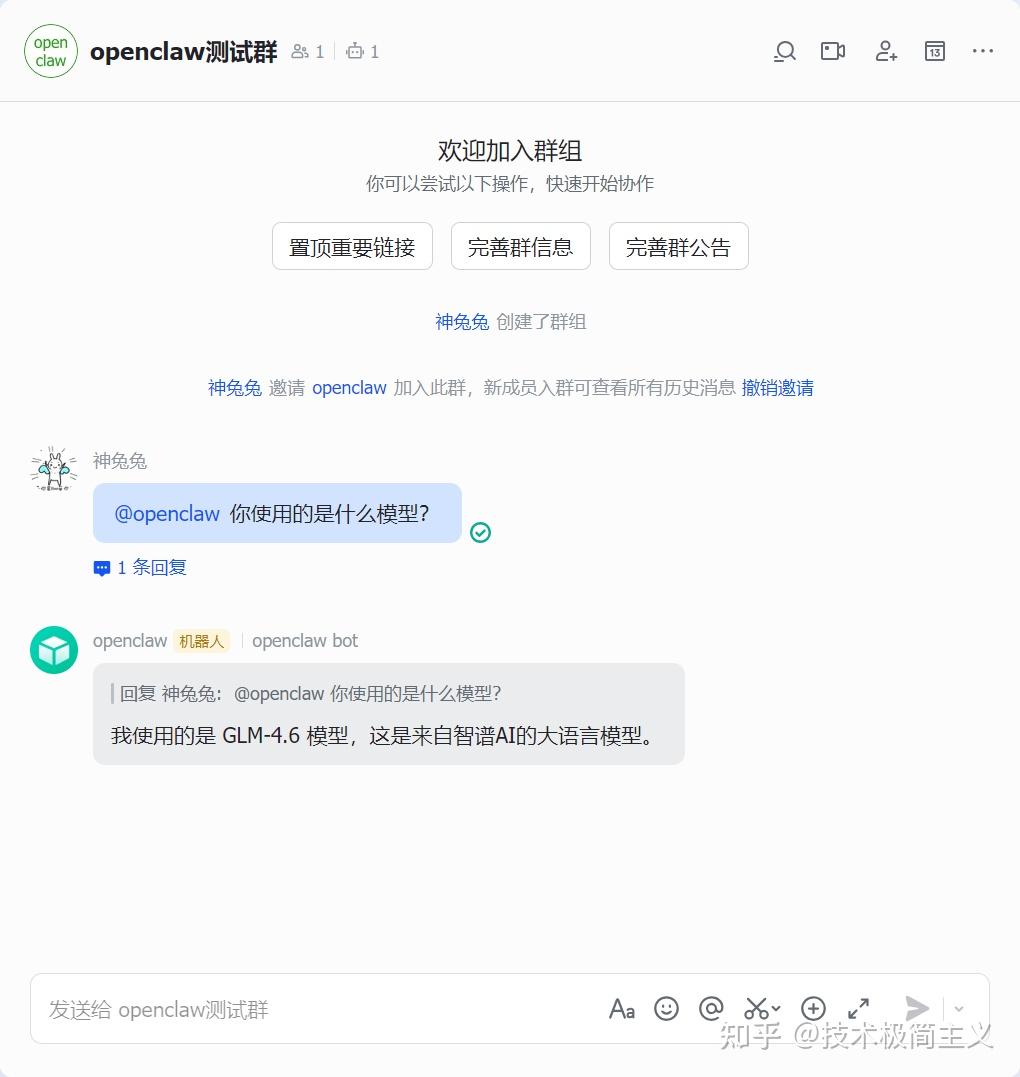Click the 撤销邀请 link
The image size is (1020, 1077).
coord(778,388)
